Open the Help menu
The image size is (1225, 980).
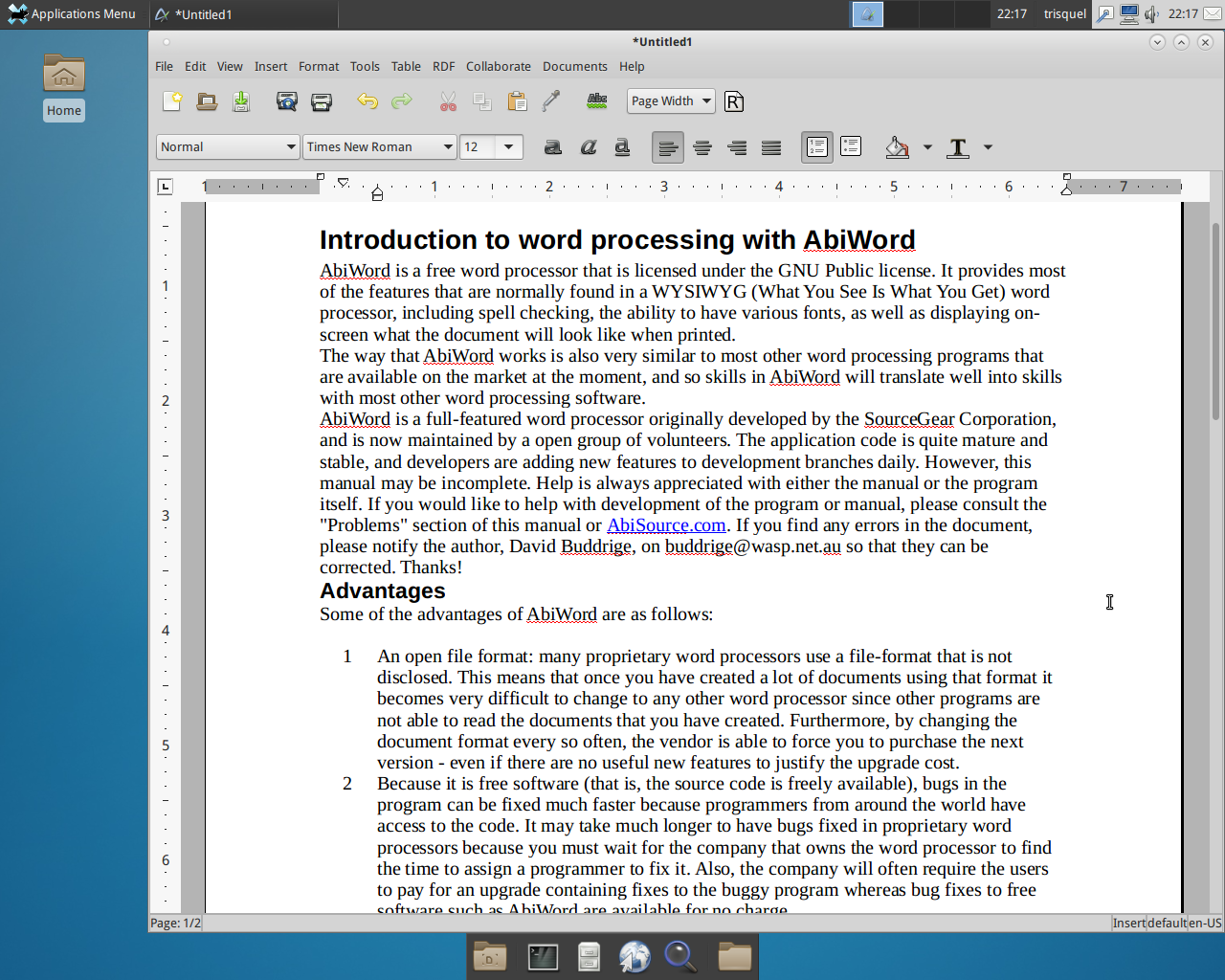(632, 67)
